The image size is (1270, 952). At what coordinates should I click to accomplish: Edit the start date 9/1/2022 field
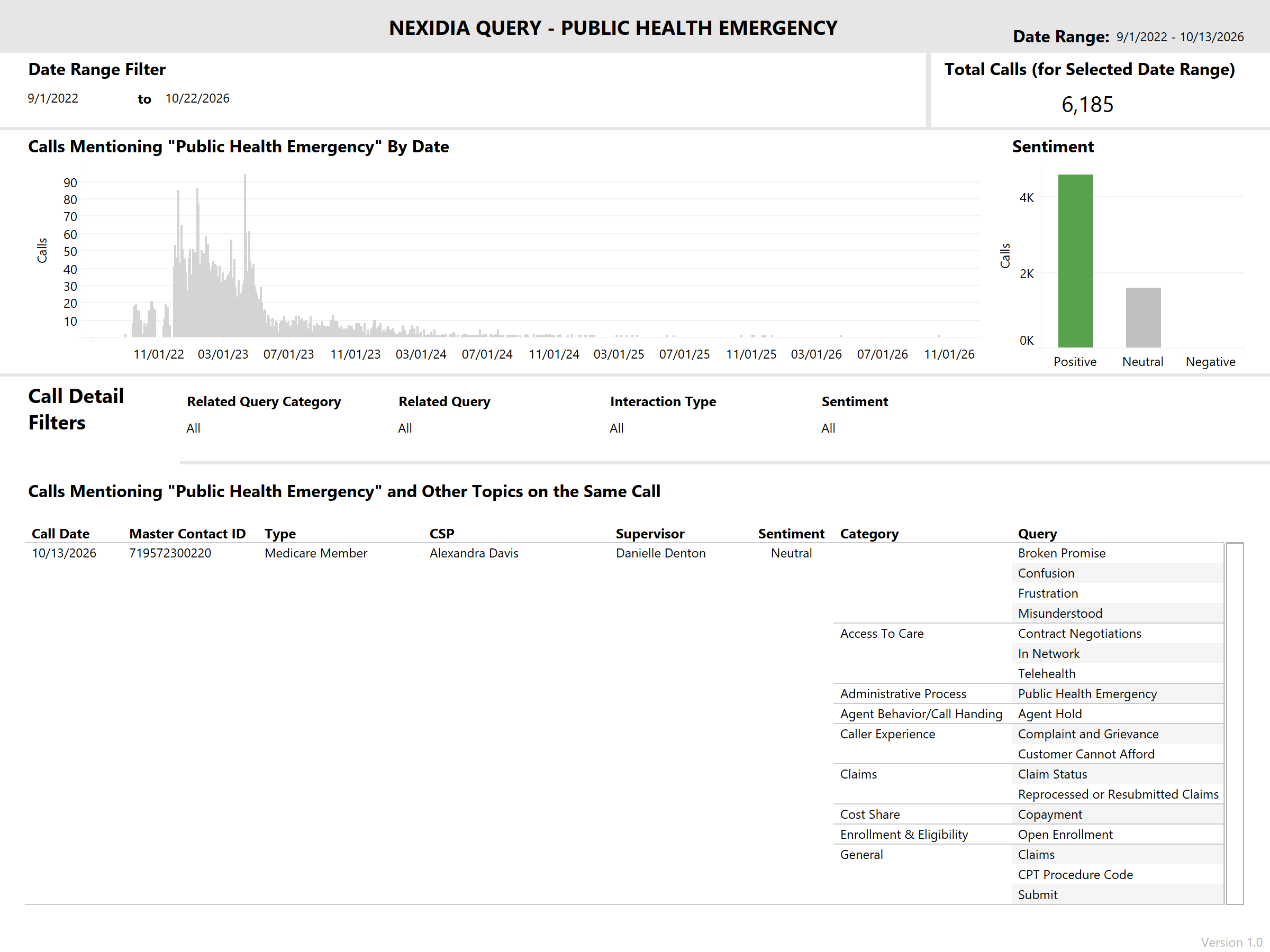pyautogui.click(x=53, y=98)
